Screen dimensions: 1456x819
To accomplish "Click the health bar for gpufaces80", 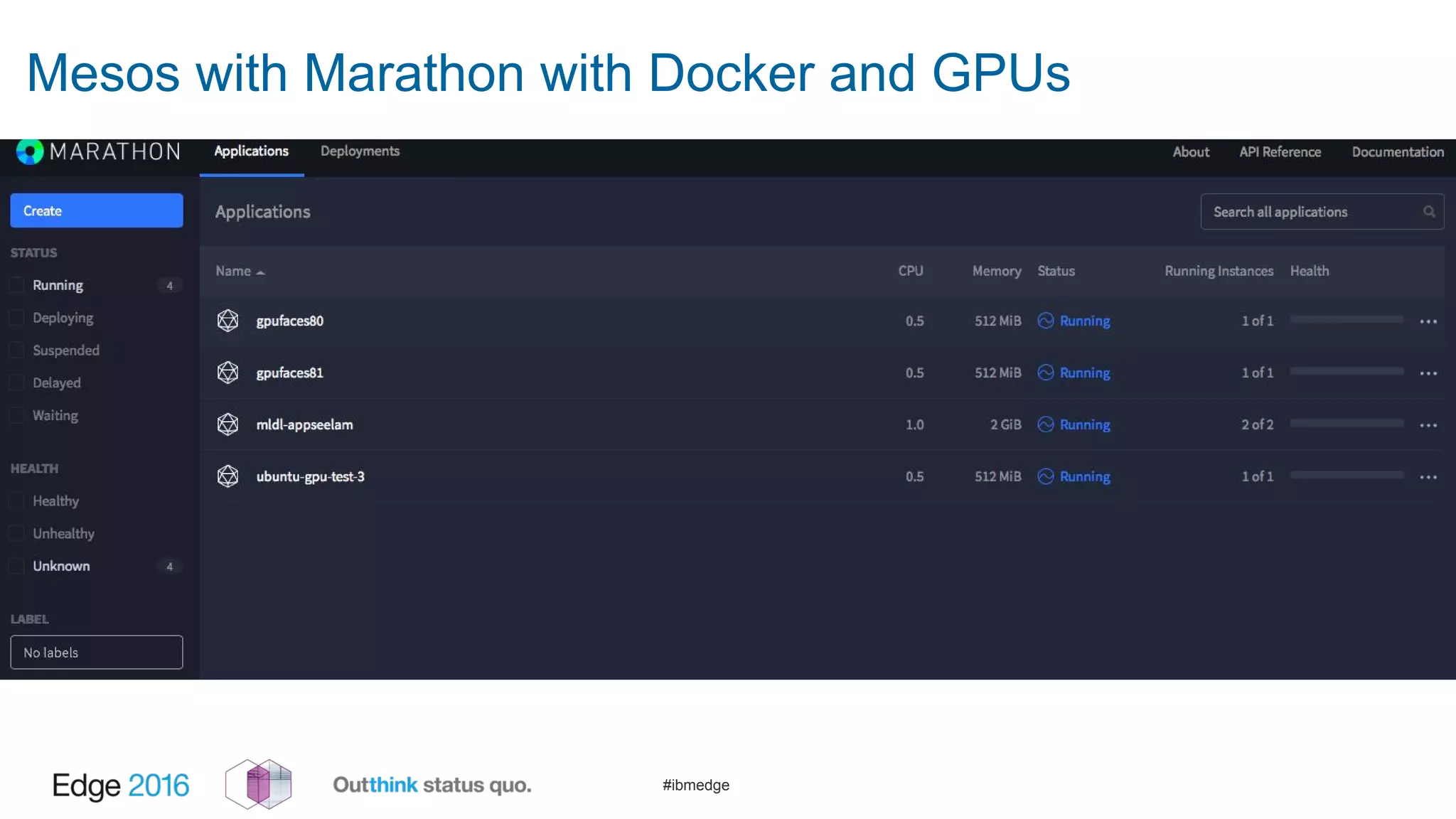I will coord(1347,319).
